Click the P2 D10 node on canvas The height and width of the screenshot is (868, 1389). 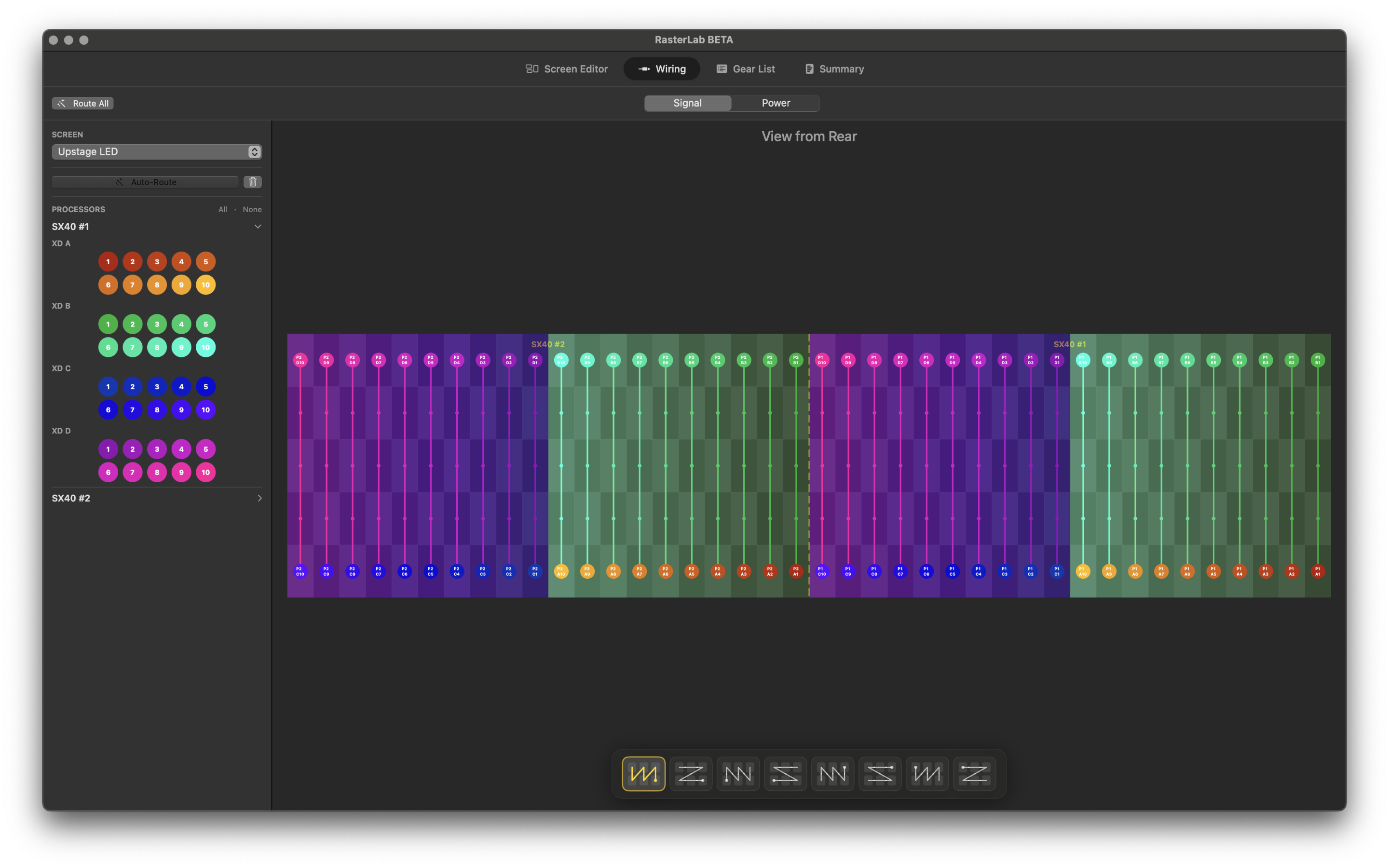(x=300, y=360)
